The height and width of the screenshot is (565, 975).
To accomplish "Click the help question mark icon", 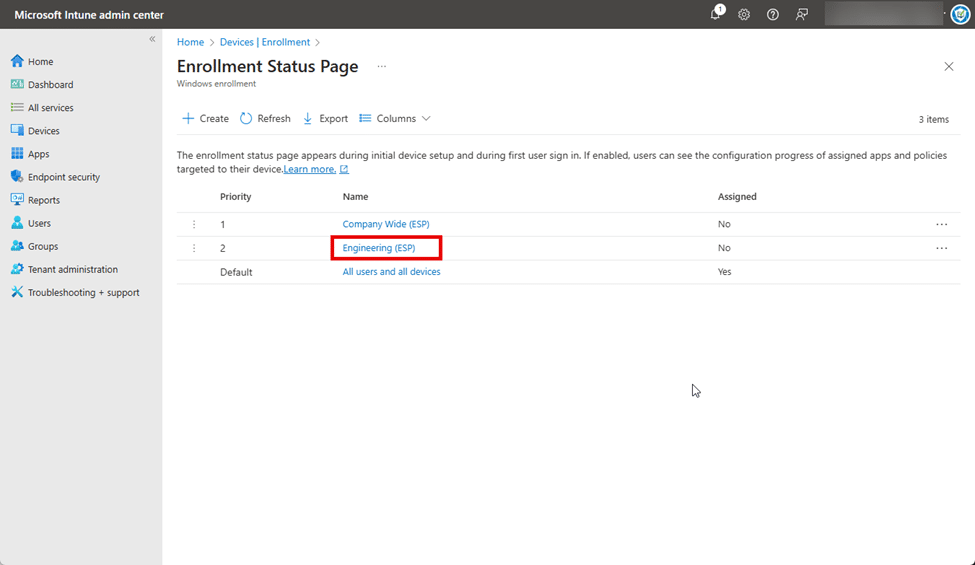I will point(773,15).
